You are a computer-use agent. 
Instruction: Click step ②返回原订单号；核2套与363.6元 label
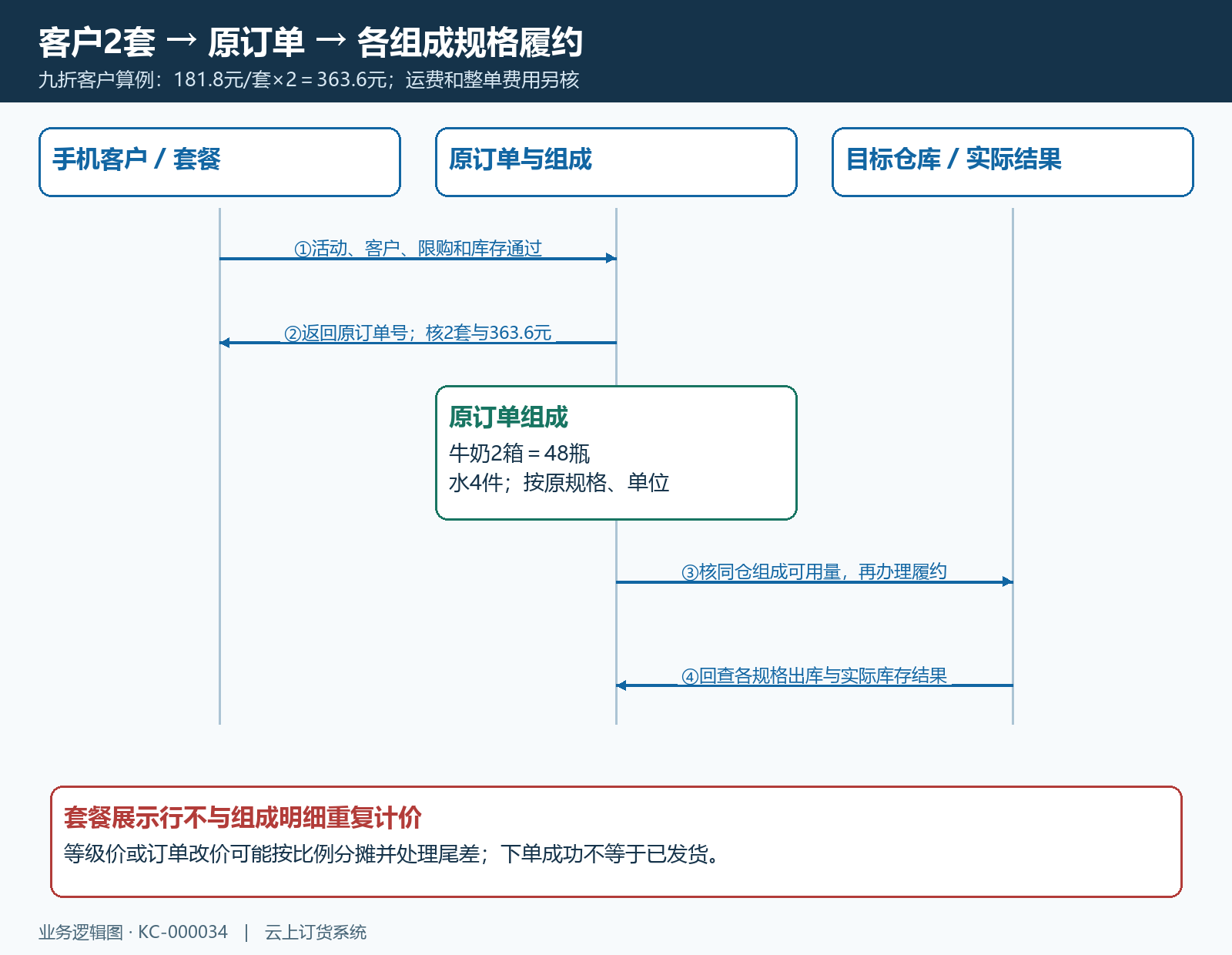418,333
